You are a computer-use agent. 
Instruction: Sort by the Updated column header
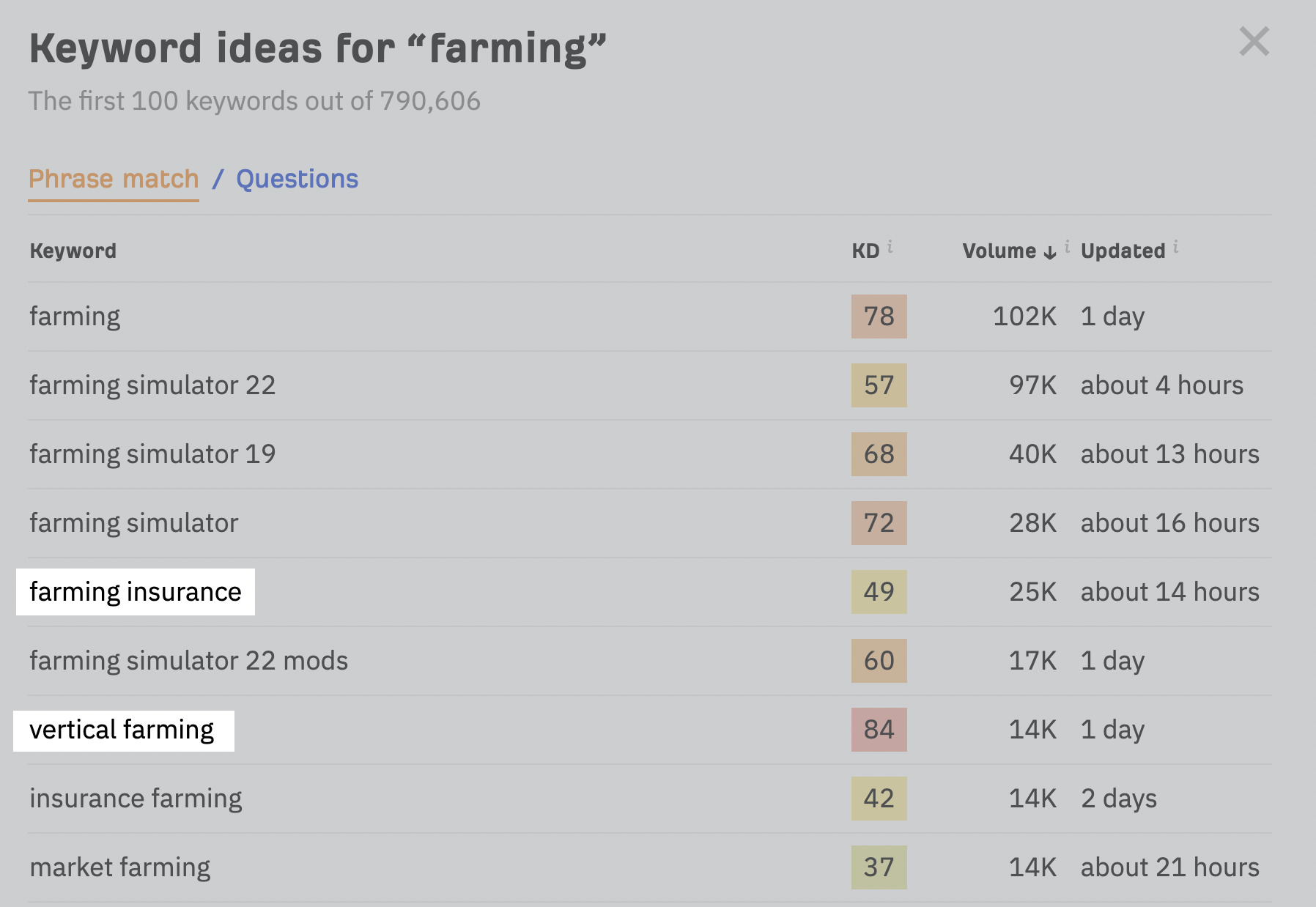point(1122,250)
